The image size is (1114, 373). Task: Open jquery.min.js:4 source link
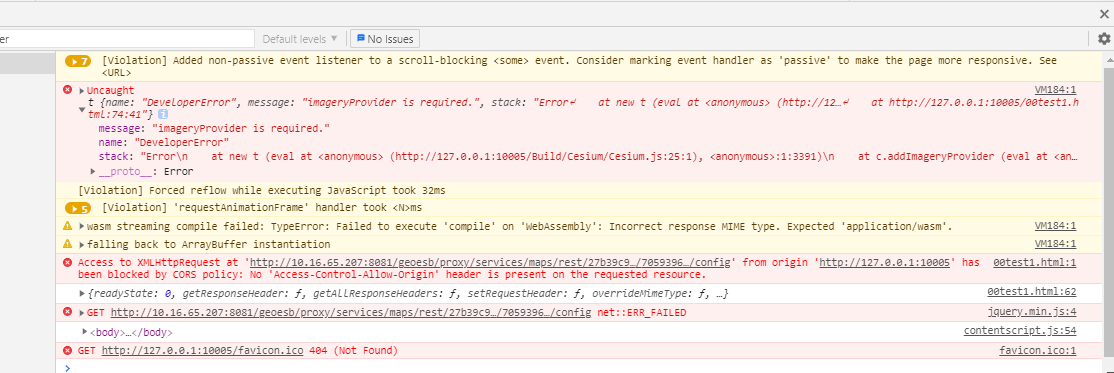[1032, 312]
